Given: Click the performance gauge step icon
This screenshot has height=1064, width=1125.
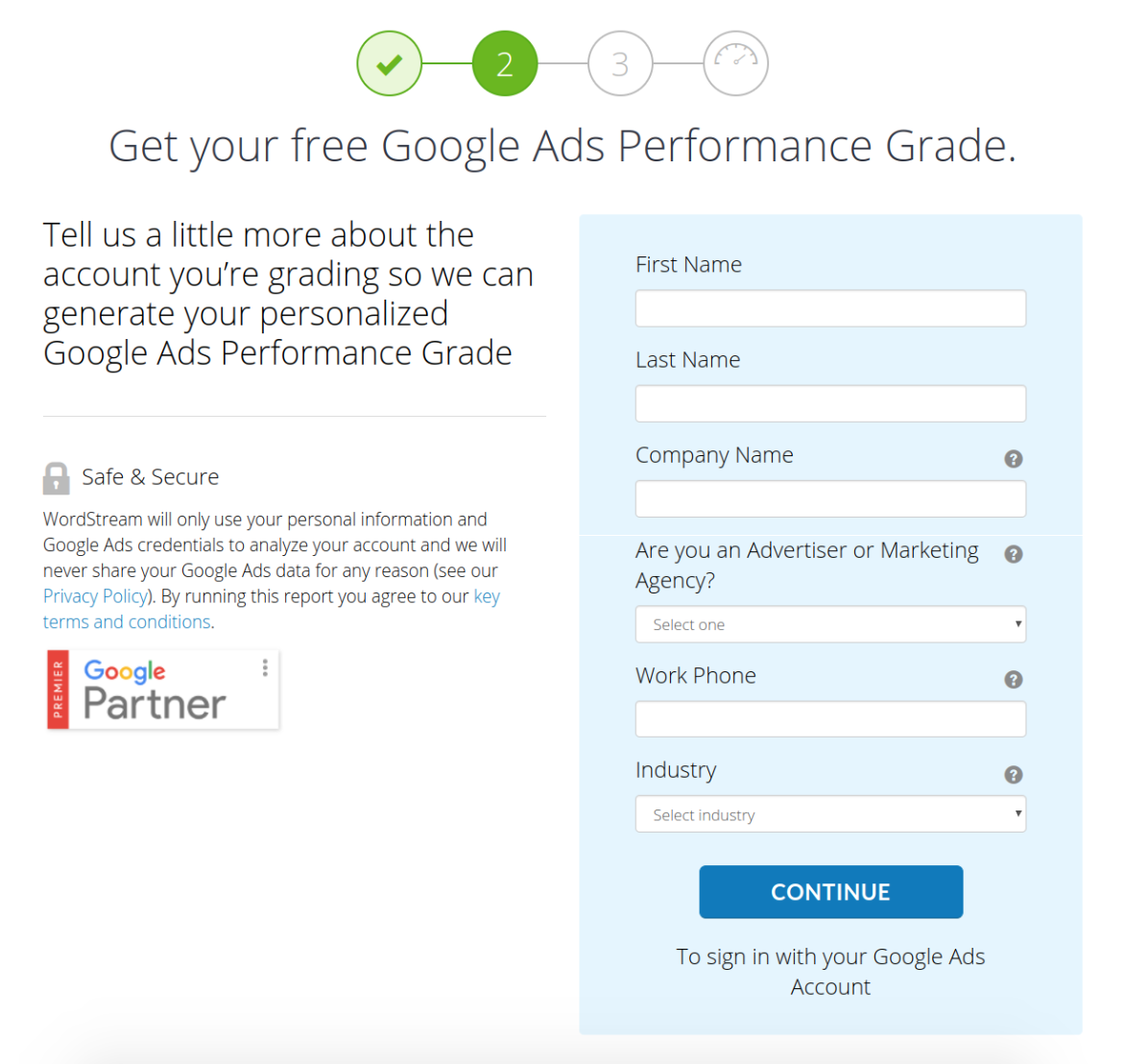Looking at the screenshot, I should click(735, 64).
